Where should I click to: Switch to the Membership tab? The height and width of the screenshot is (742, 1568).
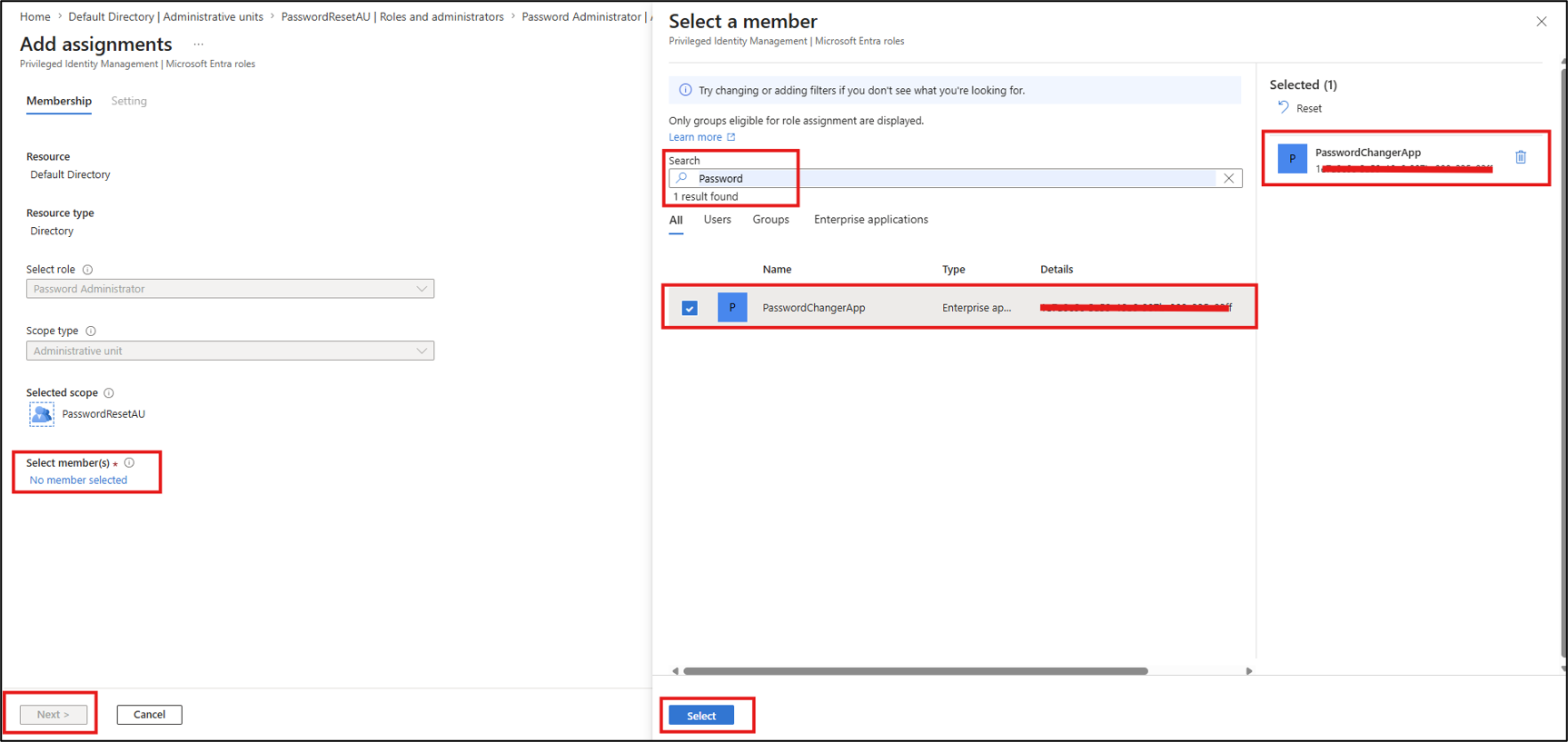tap(59, 101)
